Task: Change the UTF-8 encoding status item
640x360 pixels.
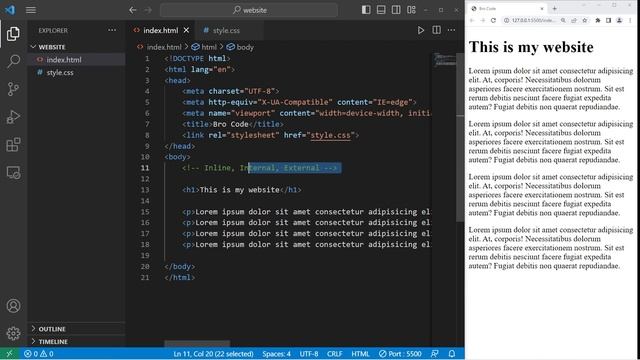Action: coord(309,353)
